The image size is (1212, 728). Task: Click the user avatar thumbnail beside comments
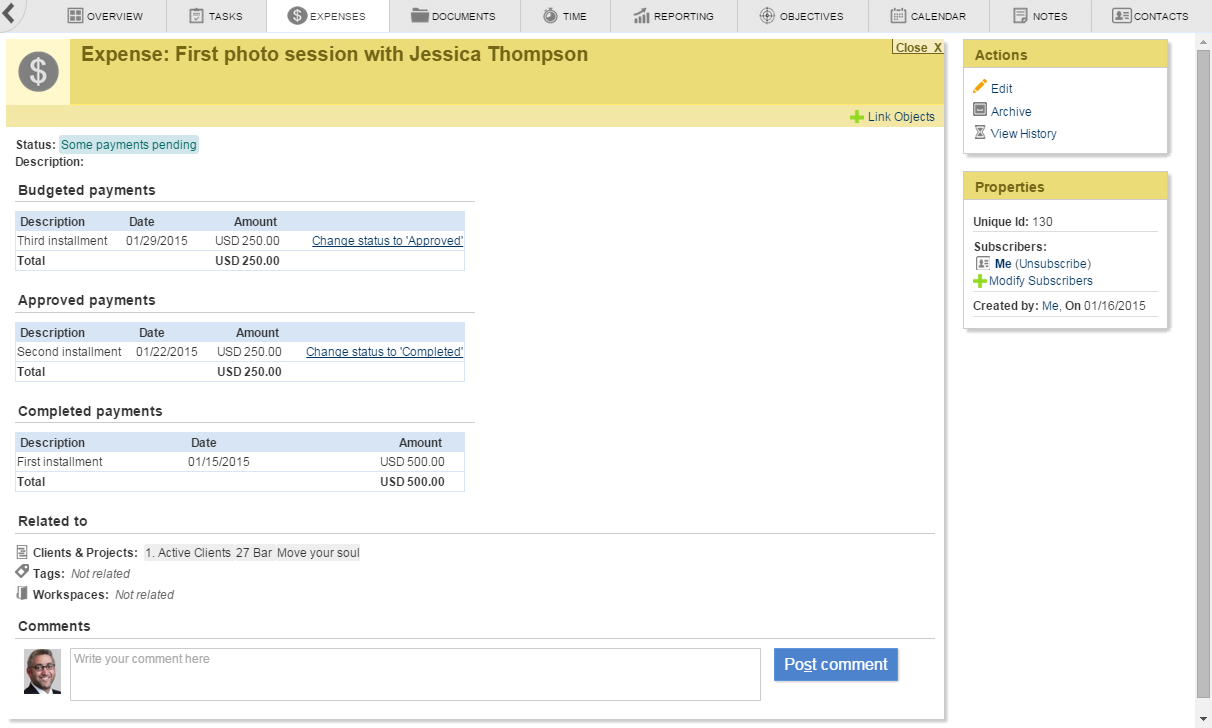pos(43,672)
